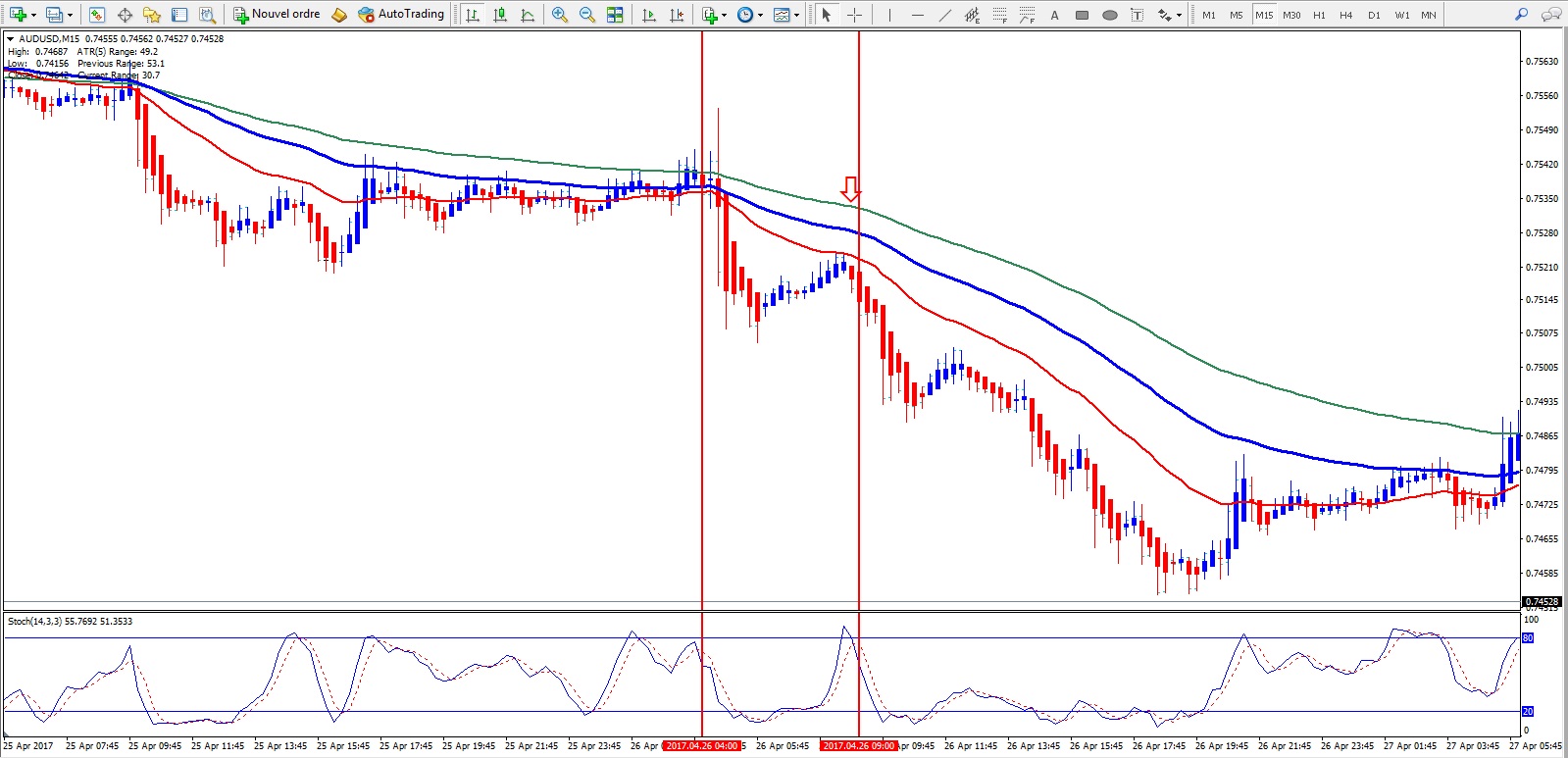Open the Profiles icon
The height and width of the screenshot is (758, 1568).
54,15
